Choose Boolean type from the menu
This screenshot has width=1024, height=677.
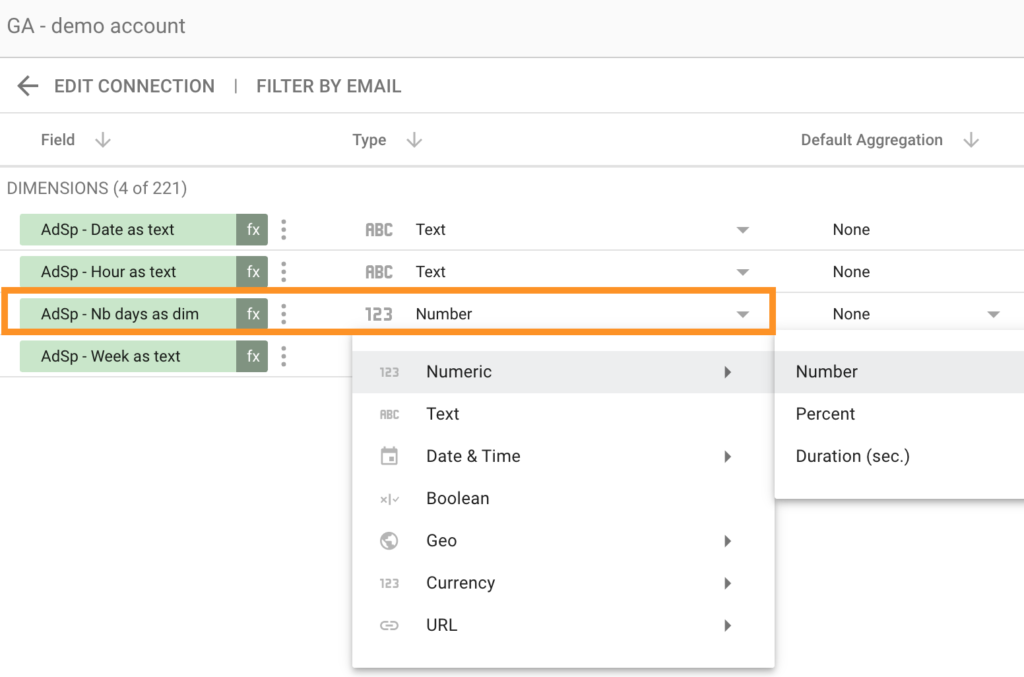(563, 499)
